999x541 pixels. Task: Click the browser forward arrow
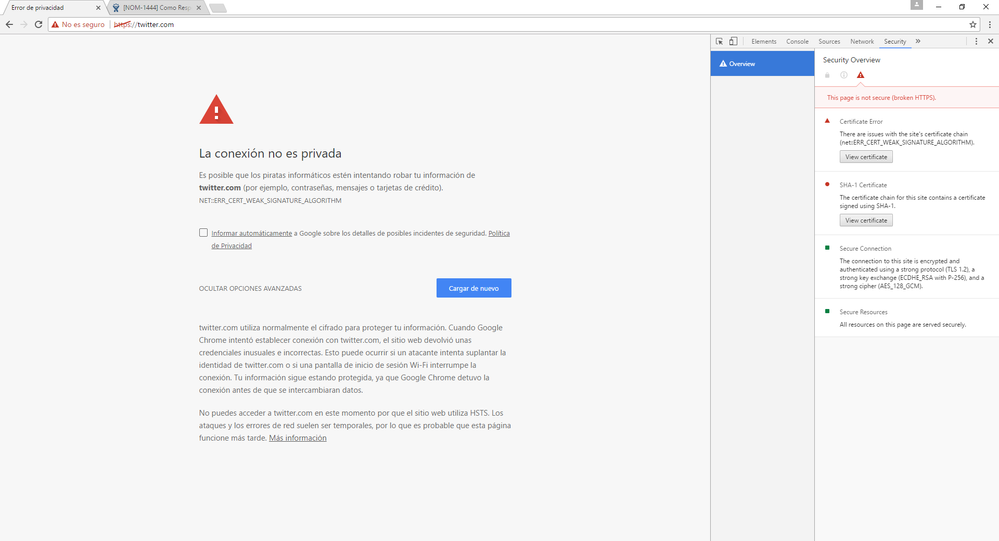pyautogui.click(x=24, y=24)
